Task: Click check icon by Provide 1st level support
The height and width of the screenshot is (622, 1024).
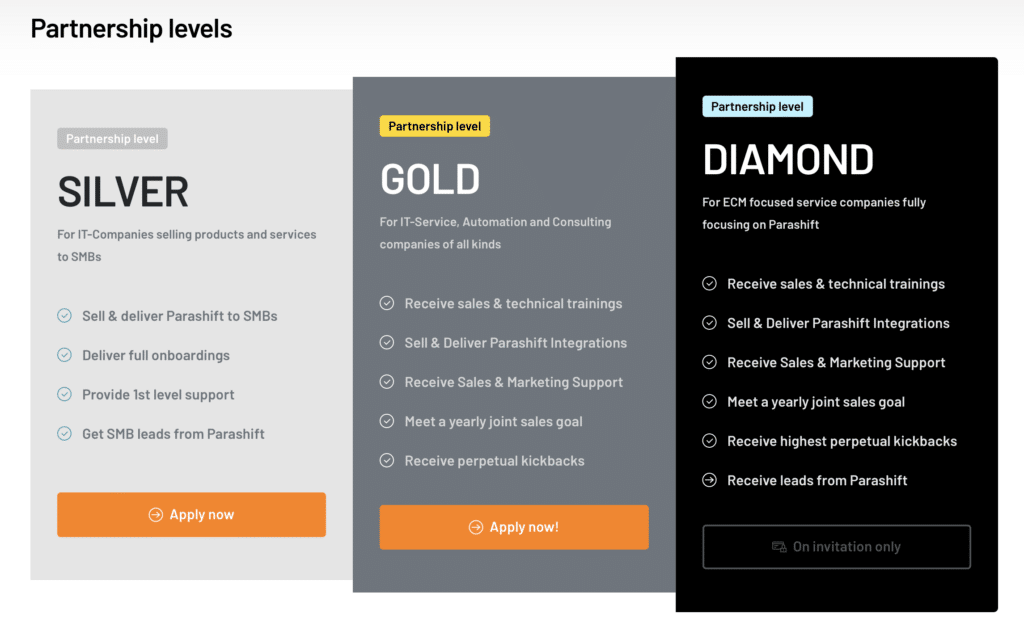Action: 64,395
